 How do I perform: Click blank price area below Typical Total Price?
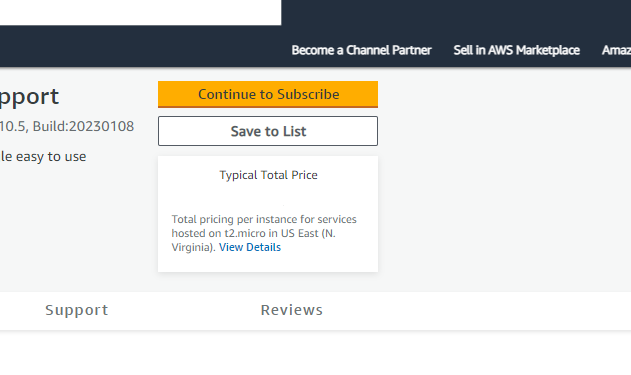coord(268,198)
